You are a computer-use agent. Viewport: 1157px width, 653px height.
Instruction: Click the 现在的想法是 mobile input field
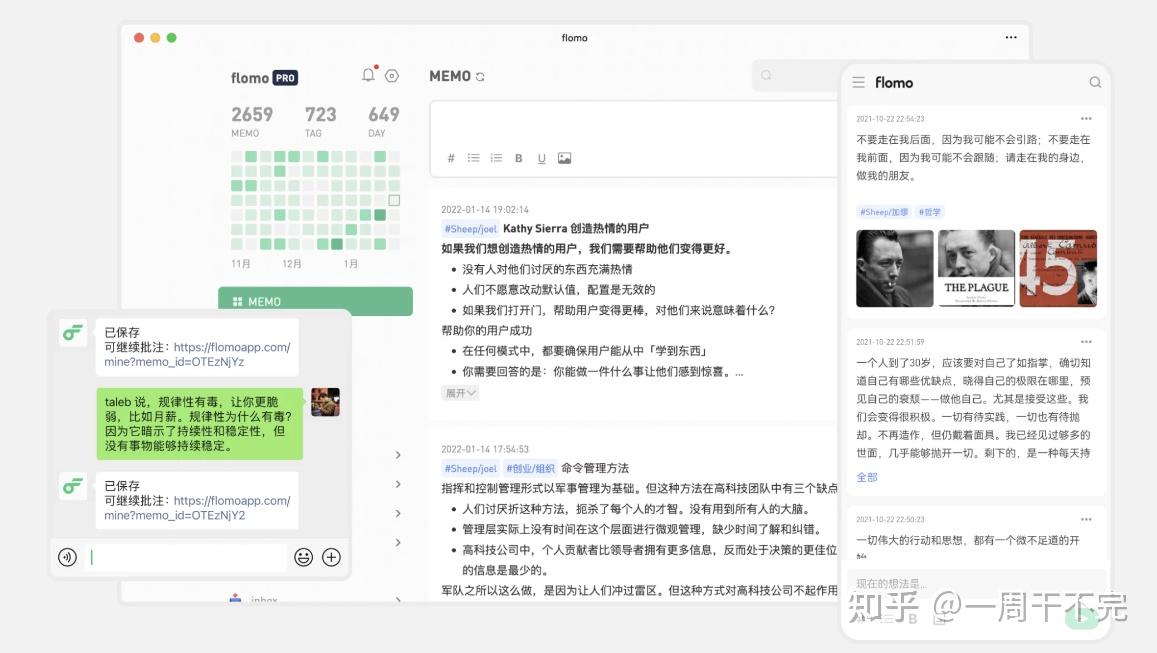click(x=976, y=584)
